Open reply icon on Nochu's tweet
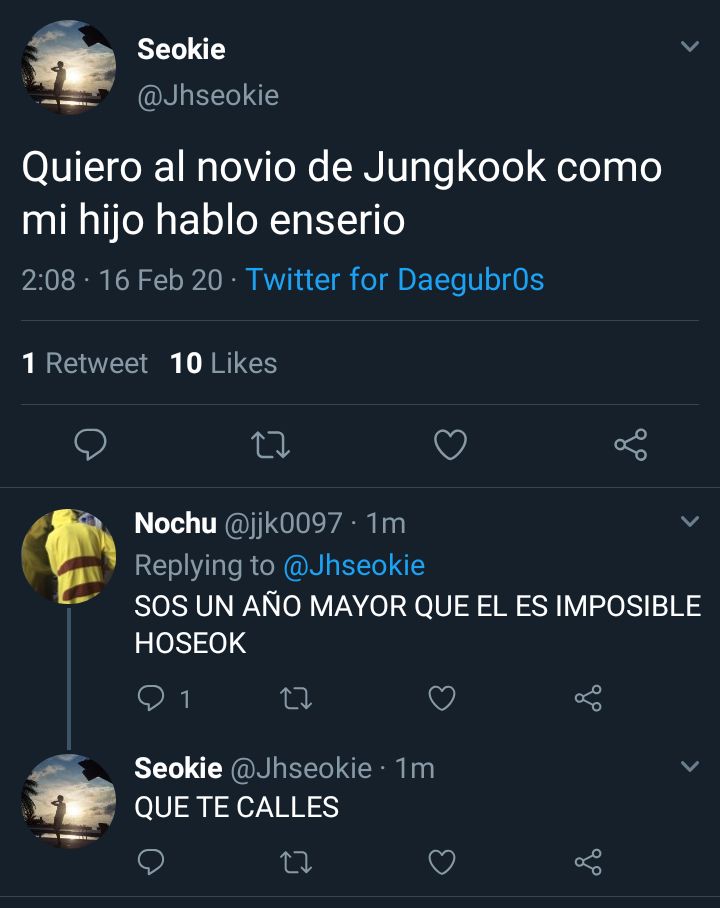The width and height of the screenshot is (720, 908). click(151, 698)
